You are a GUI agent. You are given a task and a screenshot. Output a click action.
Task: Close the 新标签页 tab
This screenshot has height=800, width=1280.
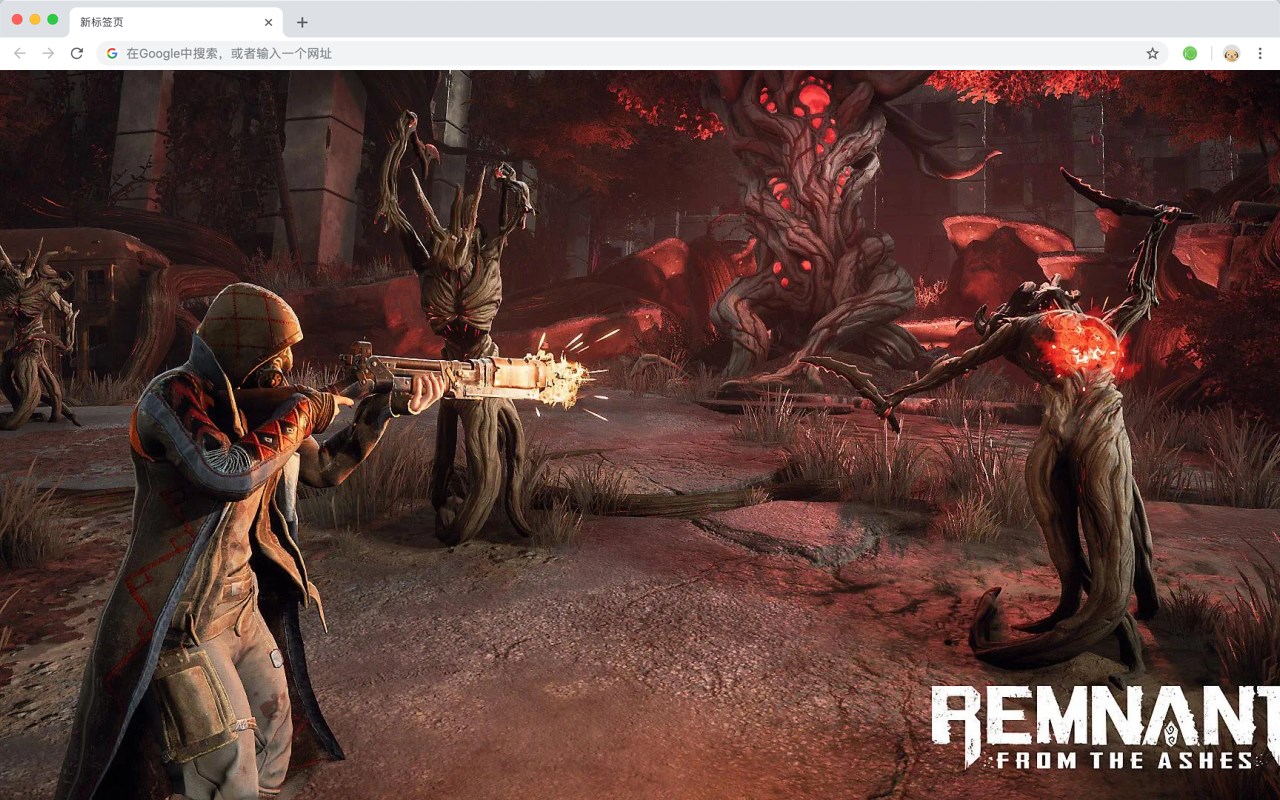(x=268, y=22)
